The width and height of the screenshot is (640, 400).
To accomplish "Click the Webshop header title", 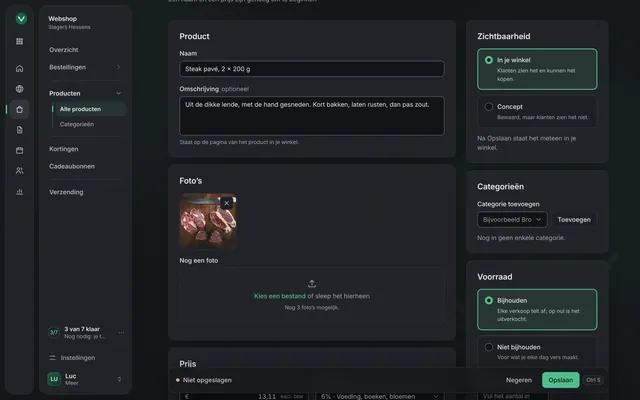I will point(62,19).
